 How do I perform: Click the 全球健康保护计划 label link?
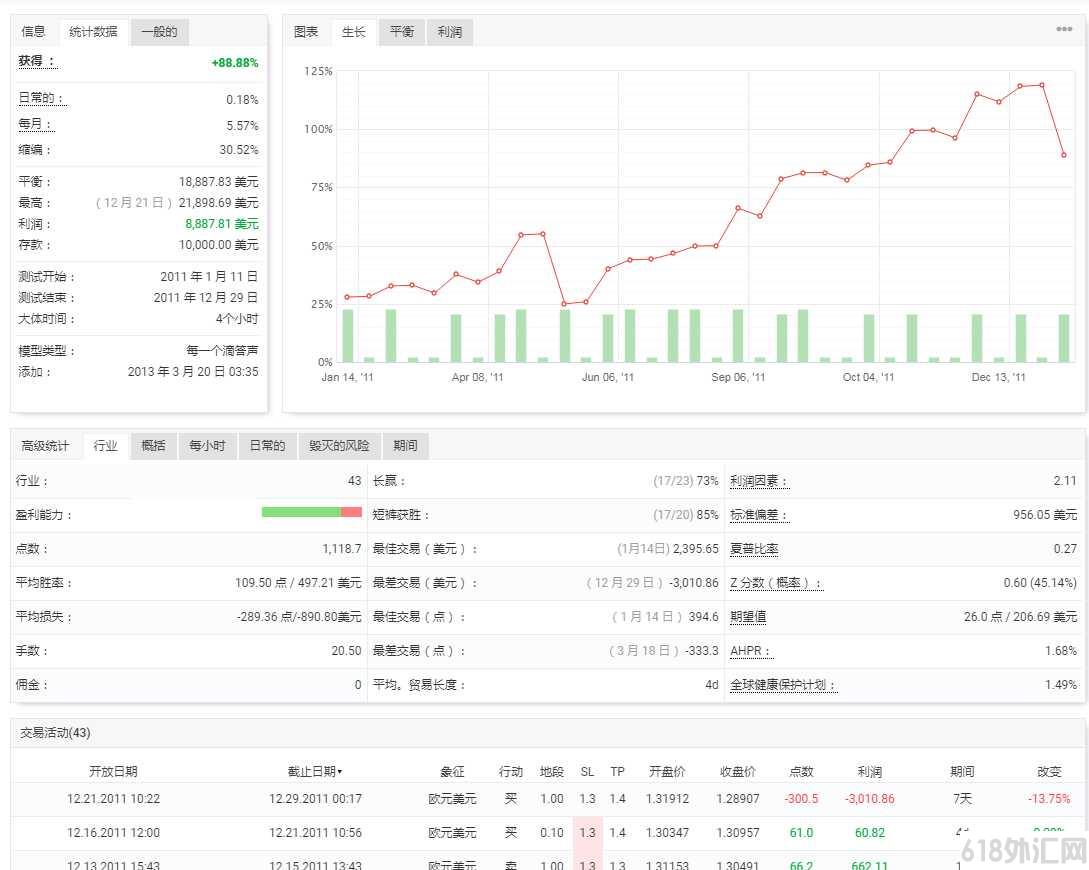[x=783, y=685]
